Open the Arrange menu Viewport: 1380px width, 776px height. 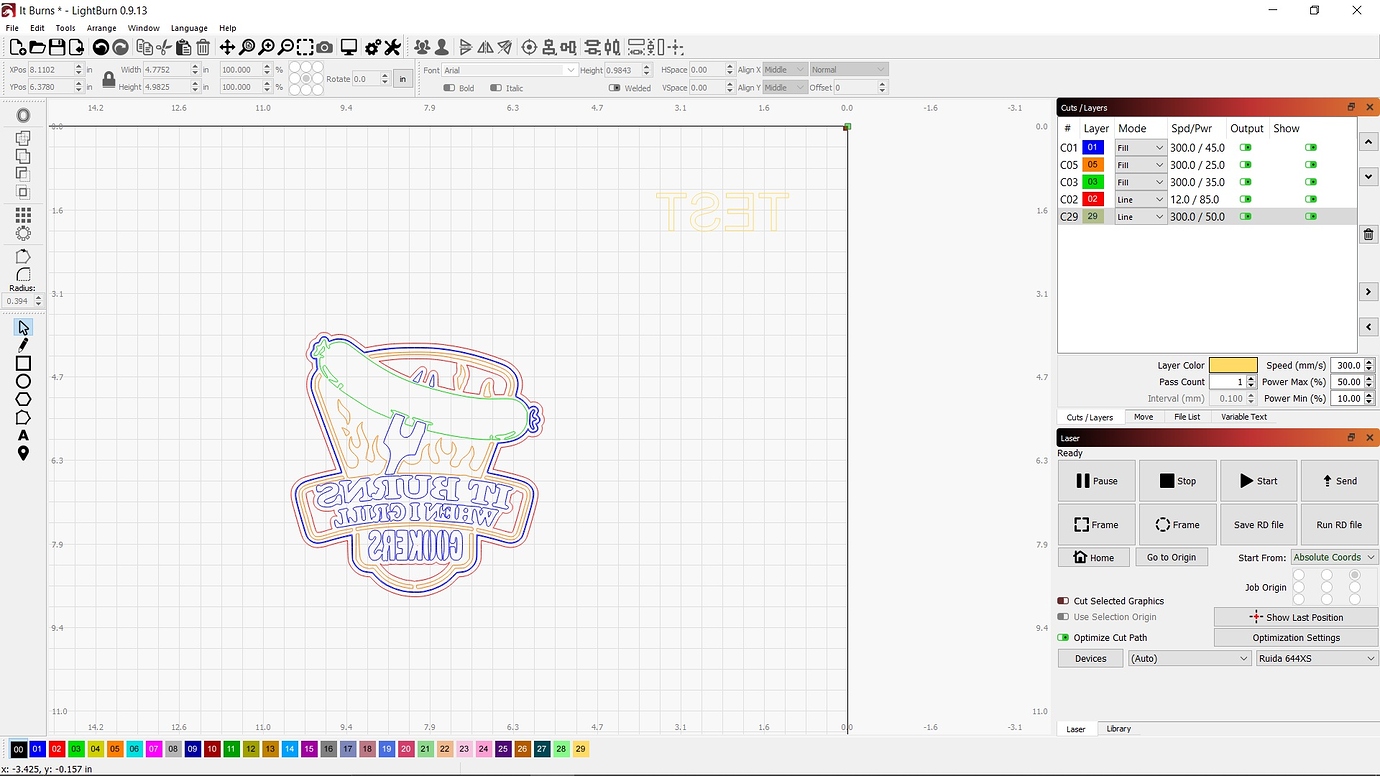coord(101,28)
